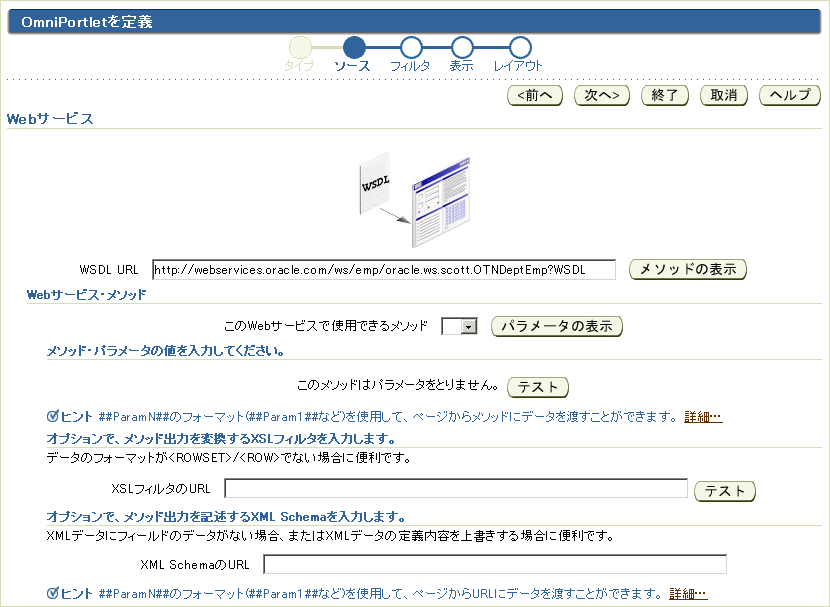This screenshot has width=830, height=607.
Task: Click the grayed タイプ step circle
Action: click(300, 47)
